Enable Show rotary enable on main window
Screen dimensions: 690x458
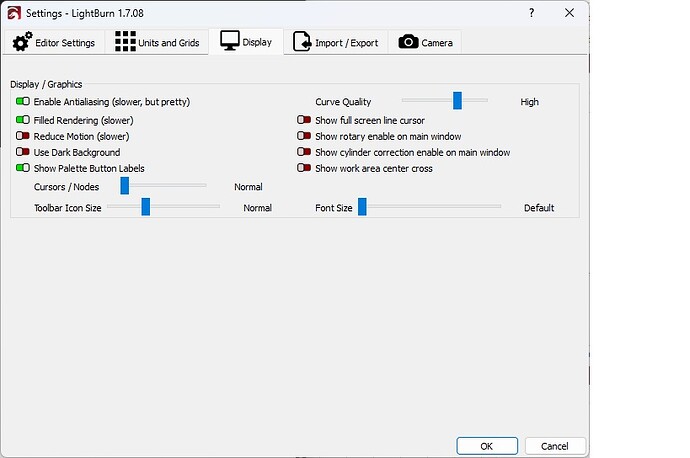click(304, 136)
